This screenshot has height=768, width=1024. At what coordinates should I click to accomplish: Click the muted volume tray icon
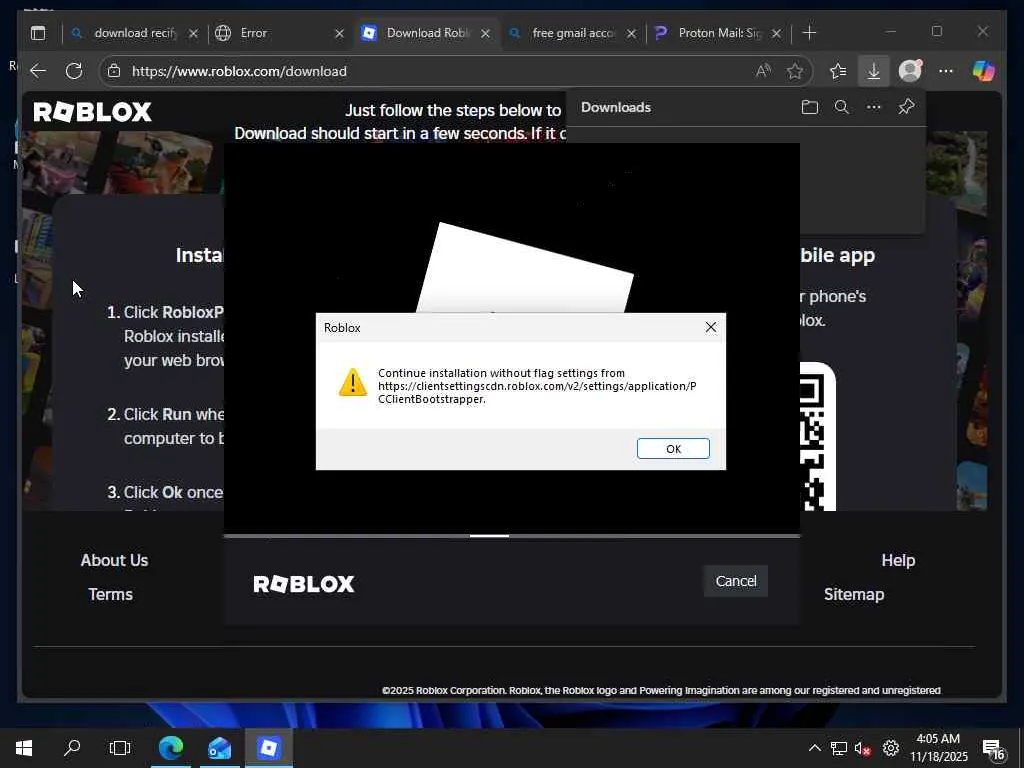(x=863, y=748)
